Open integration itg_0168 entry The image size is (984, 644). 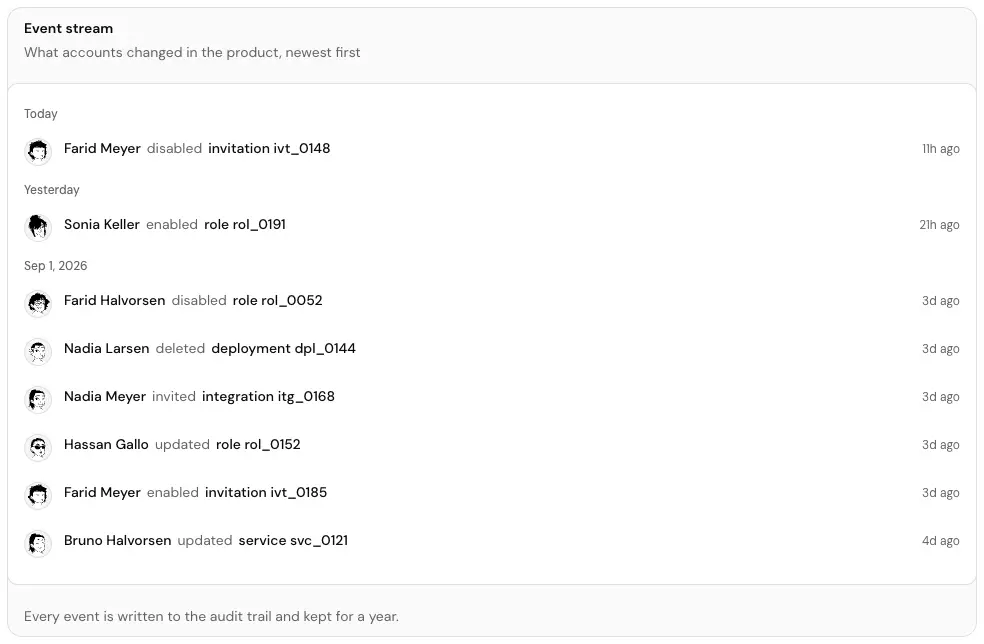pyautogui.click(x=268, y=397)
